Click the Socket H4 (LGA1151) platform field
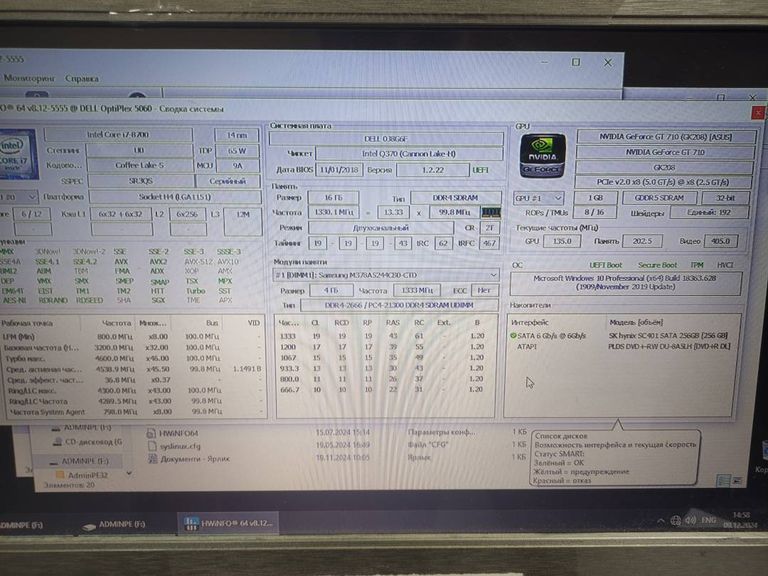This screenshot has height=576, width=768. pos(175,197)
